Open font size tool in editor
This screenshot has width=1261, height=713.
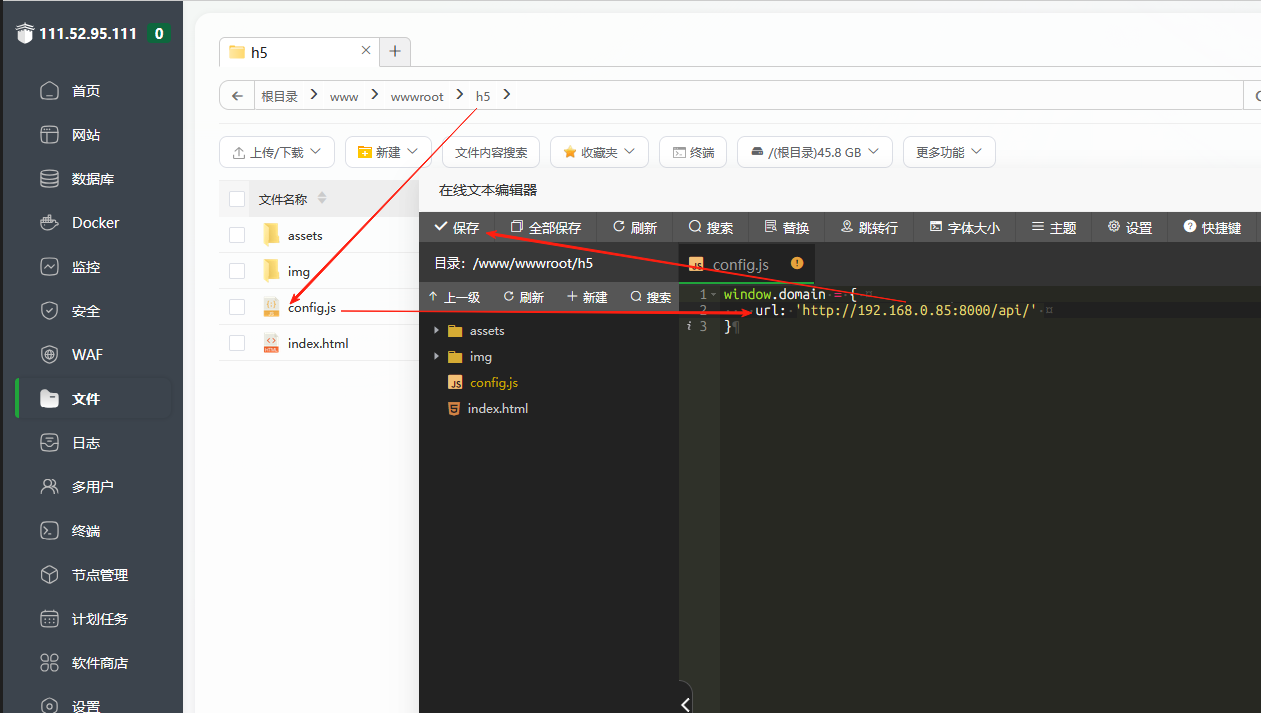coord(936,227)
